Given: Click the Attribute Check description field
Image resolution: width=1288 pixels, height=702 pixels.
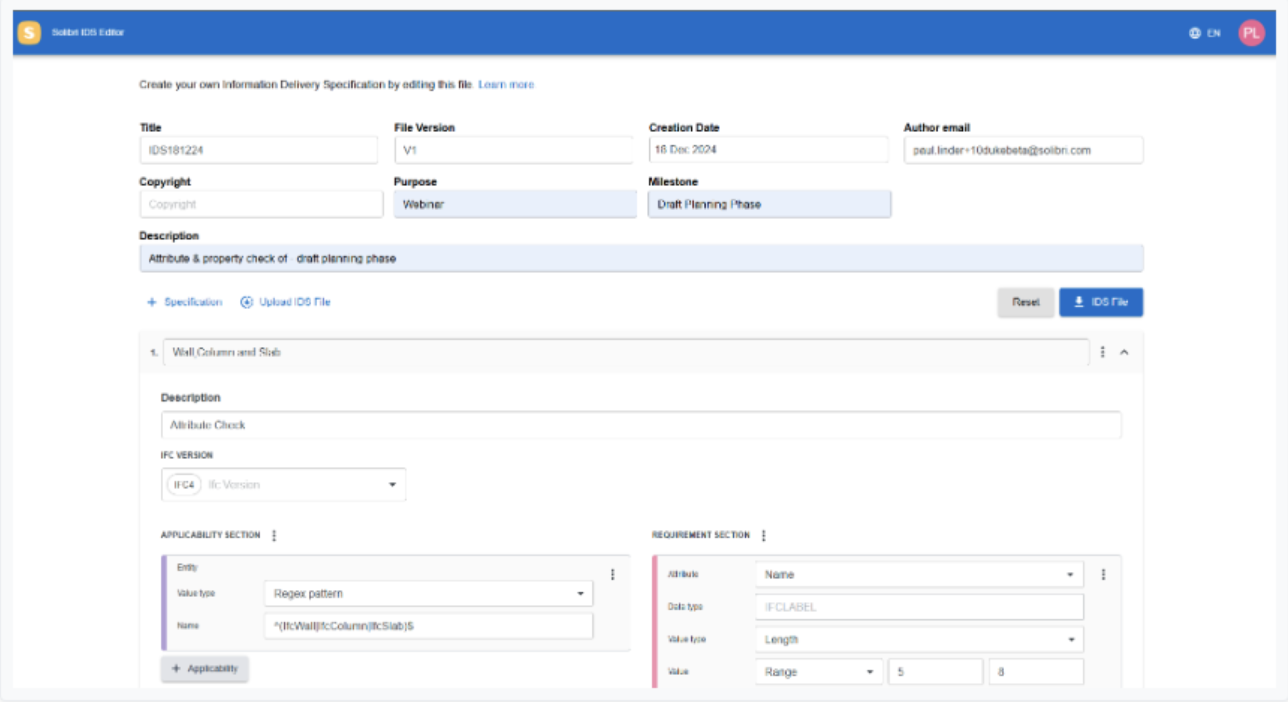Looking at the screenshot, I should (x=641, y=425).
